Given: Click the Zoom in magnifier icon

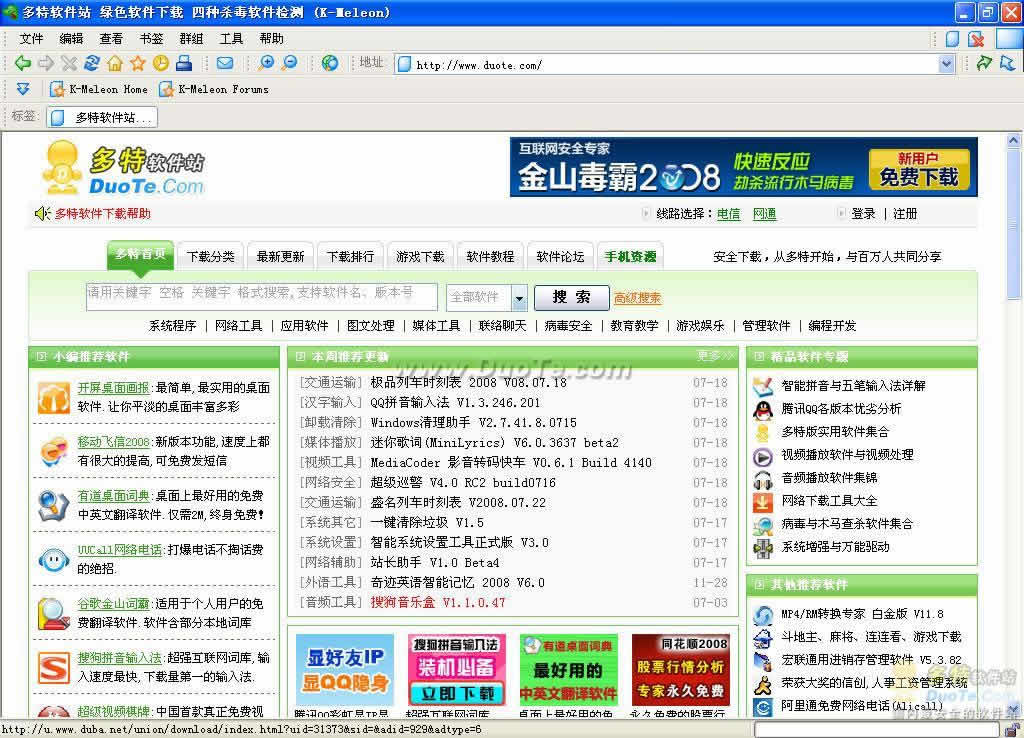Looking at the screenshot, I should coord(266,63).
